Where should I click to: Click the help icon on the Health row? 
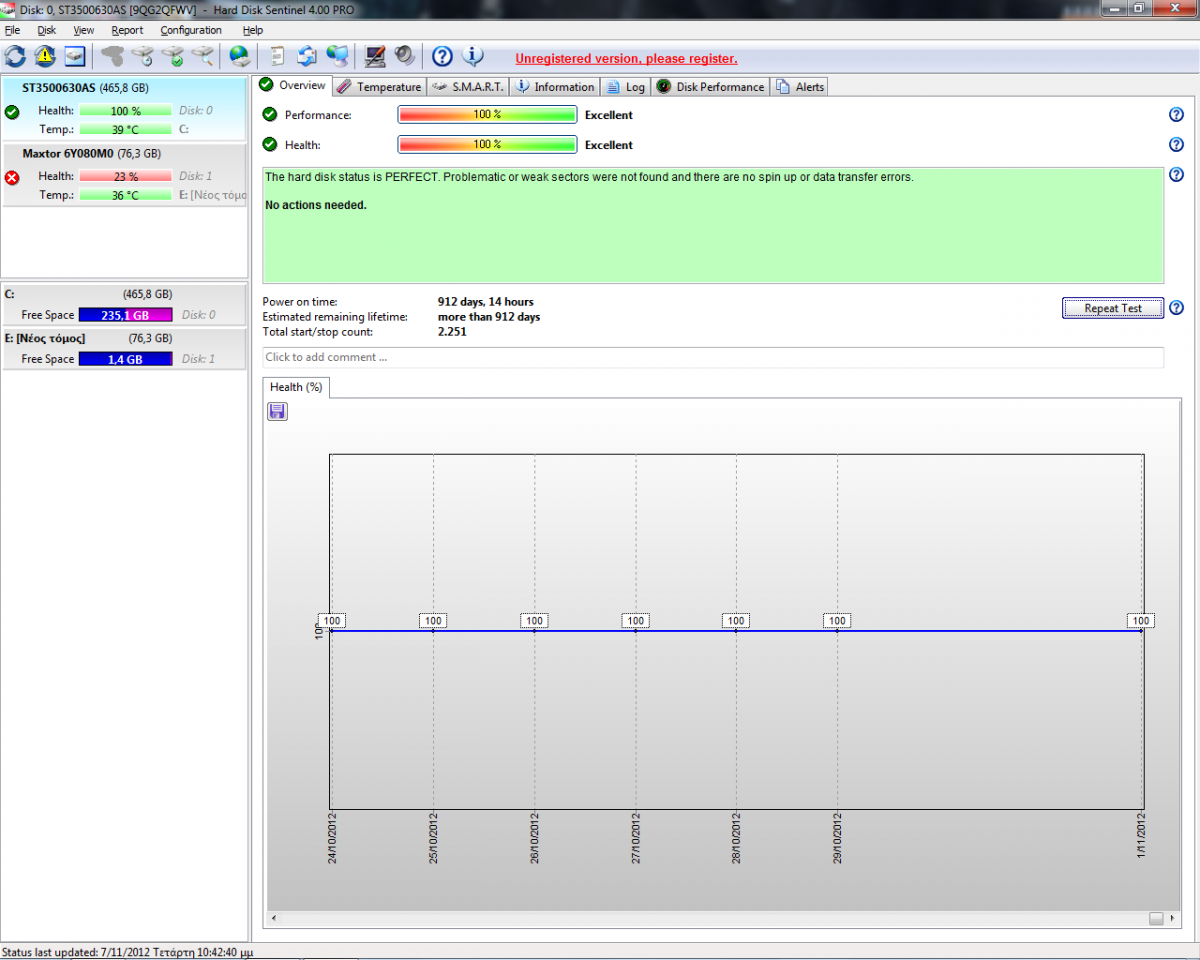tap(1176, 145)
